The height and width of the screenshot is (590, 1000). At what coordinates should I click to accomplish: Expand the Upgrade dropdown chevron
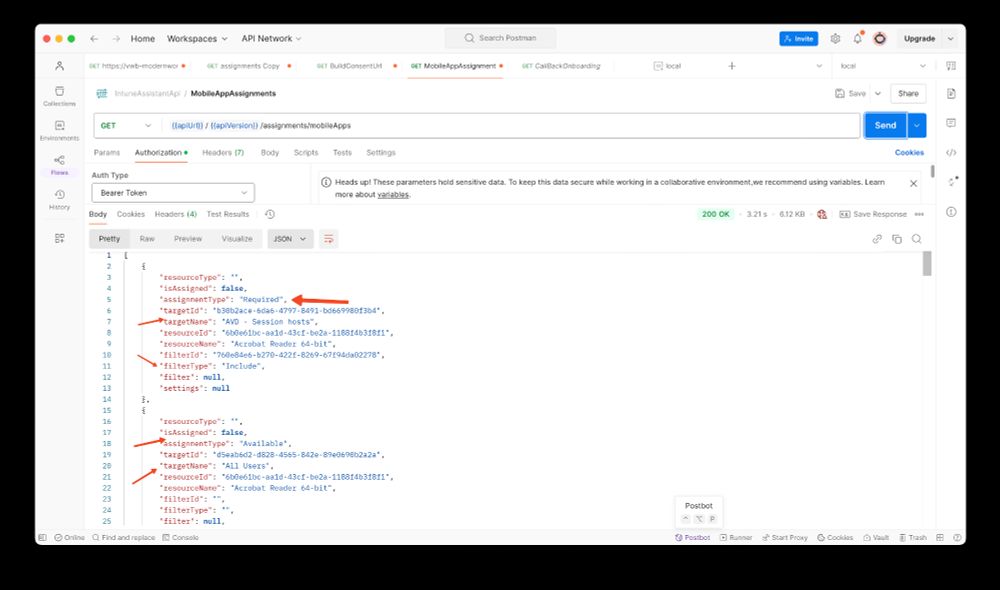click(950, 39)
